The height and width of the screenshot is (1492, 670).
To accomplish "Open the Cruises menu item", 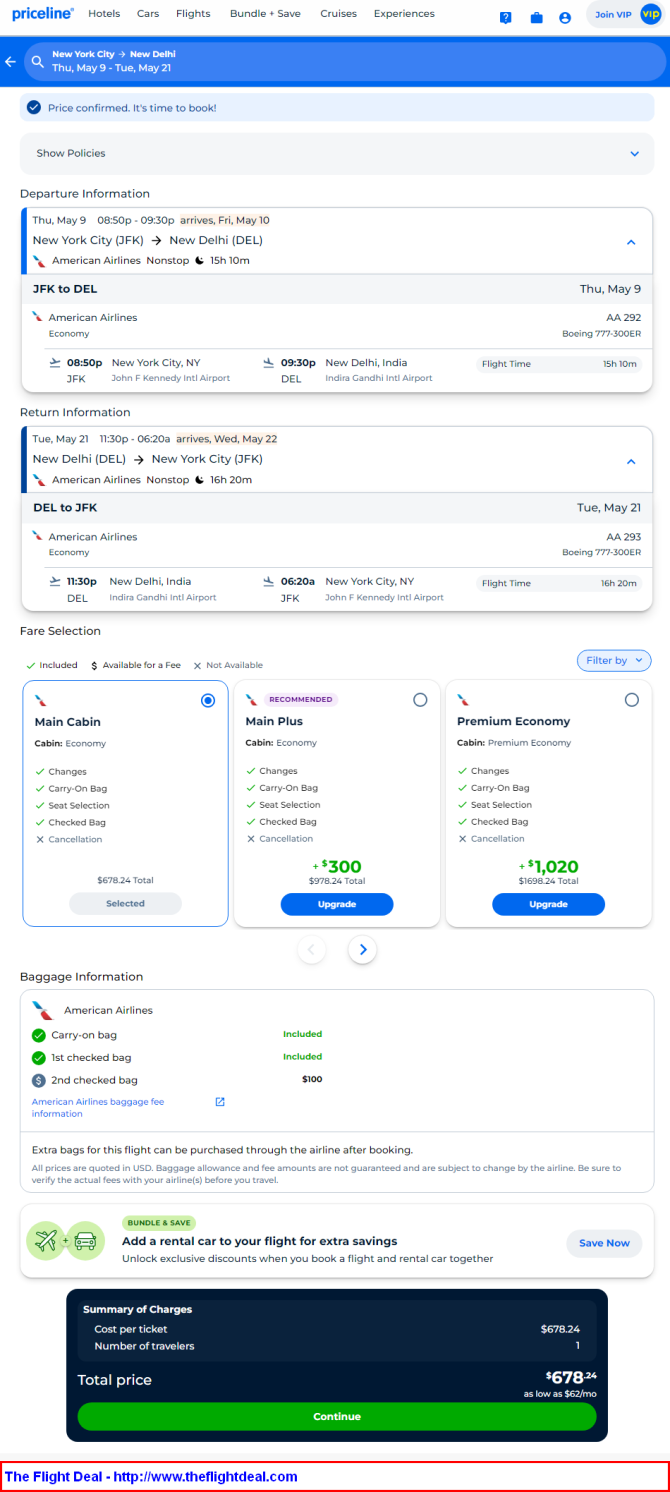I will click(x=338, y=14).
